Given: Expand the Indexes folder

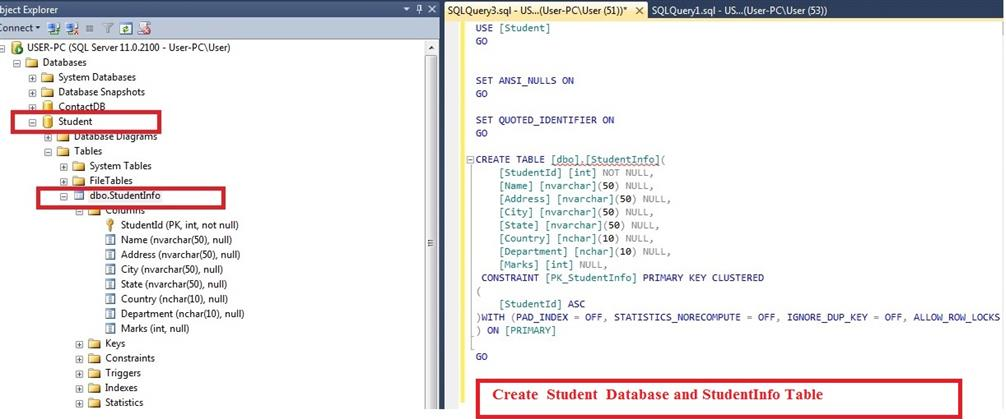Looking at the screenshot, I should [x=80, y=388].
